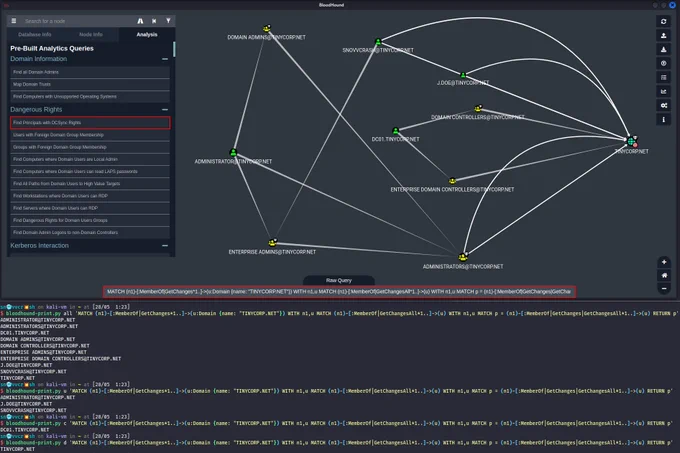Run Find Computers where Domain Users are Local Admin
680x453 pixels.
(90, 159)
